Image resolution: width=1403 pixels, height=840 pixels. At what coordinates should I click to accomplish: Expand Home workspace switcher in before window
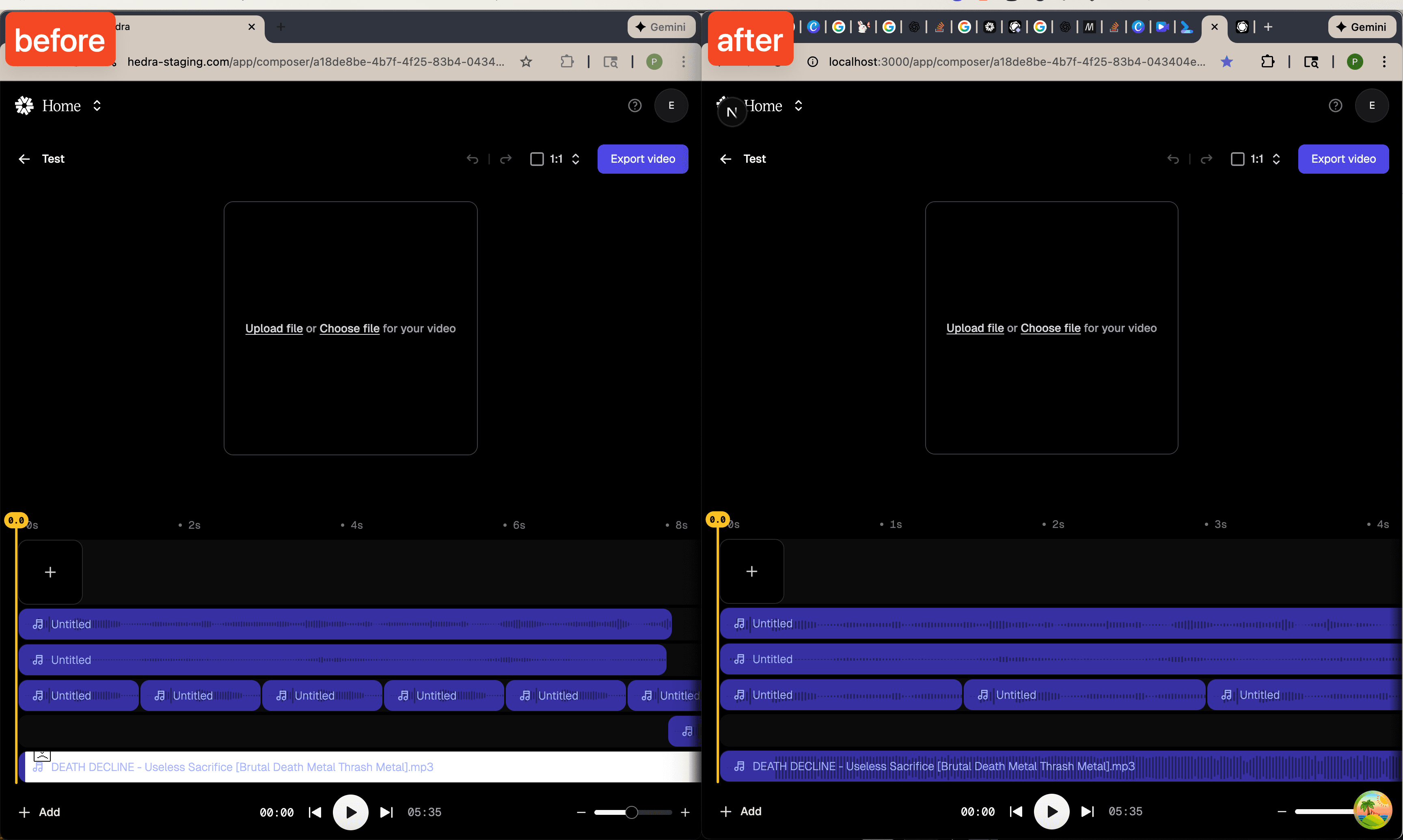point(97,106)
